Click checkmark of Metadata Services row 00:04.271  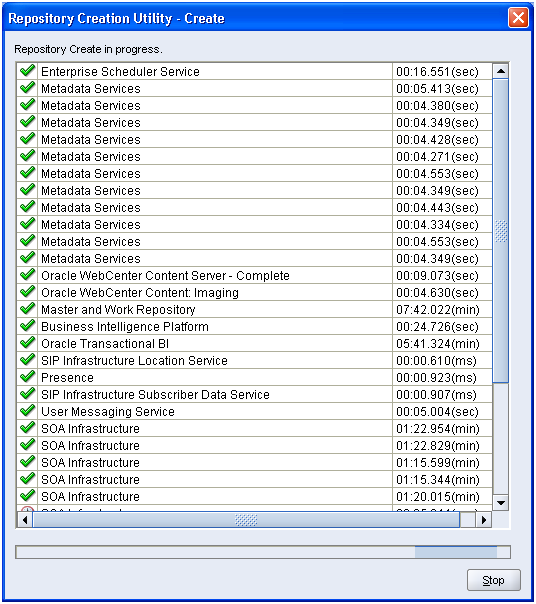pos(27,156)
